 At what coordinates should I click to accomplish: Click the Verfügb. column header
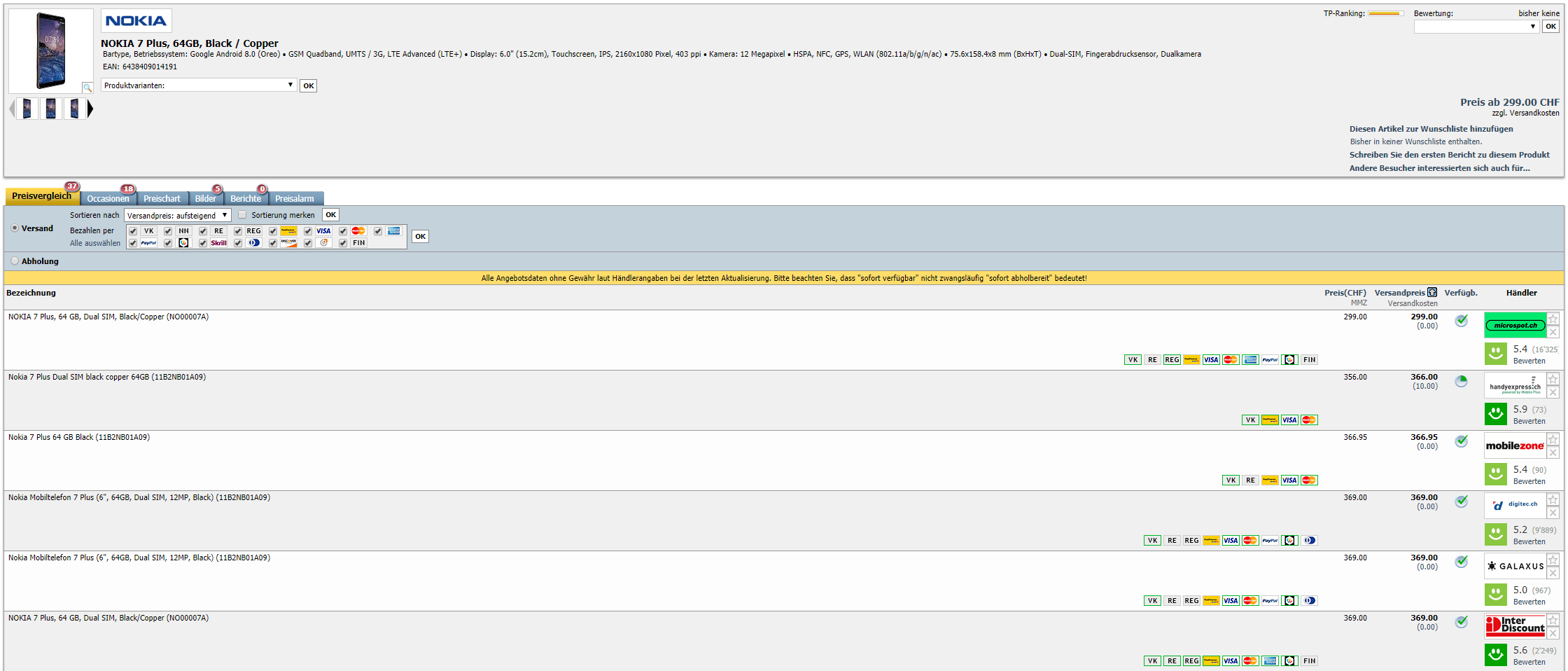click(1461, 293)
